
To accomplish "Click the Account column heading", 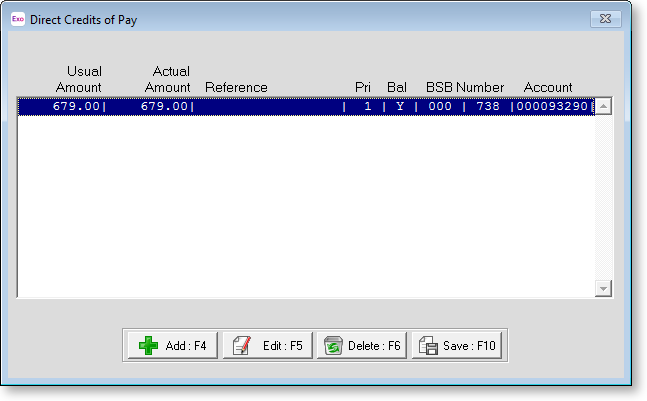I will pyautogui.click(x=548, y=88).
